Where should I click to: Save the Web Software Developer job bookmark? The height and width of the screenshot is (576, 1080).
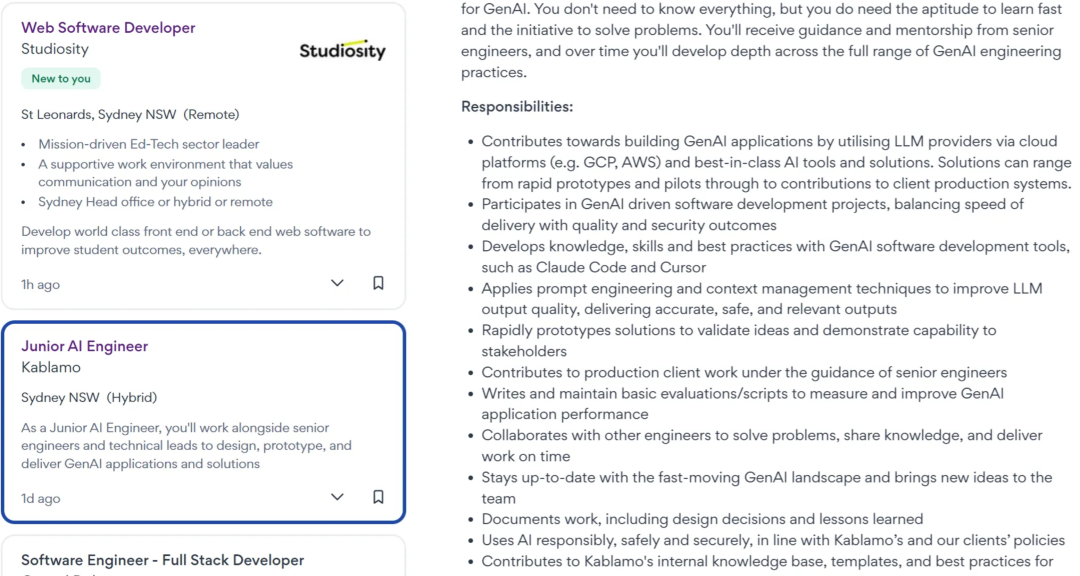click(x=378, y=283)
